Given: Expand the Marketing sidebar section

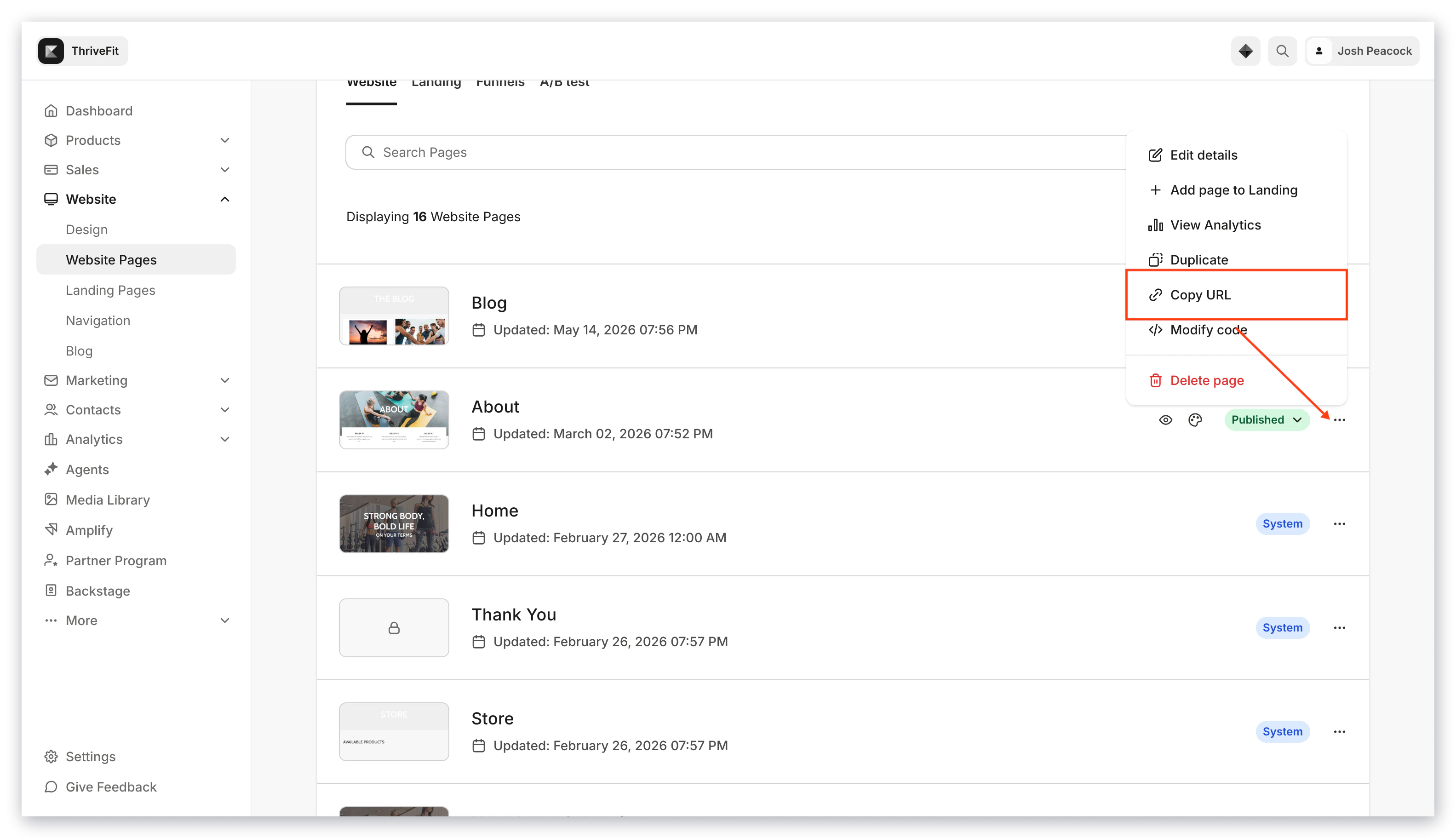Looking at the screenshot, I should [x=224, y=380].
